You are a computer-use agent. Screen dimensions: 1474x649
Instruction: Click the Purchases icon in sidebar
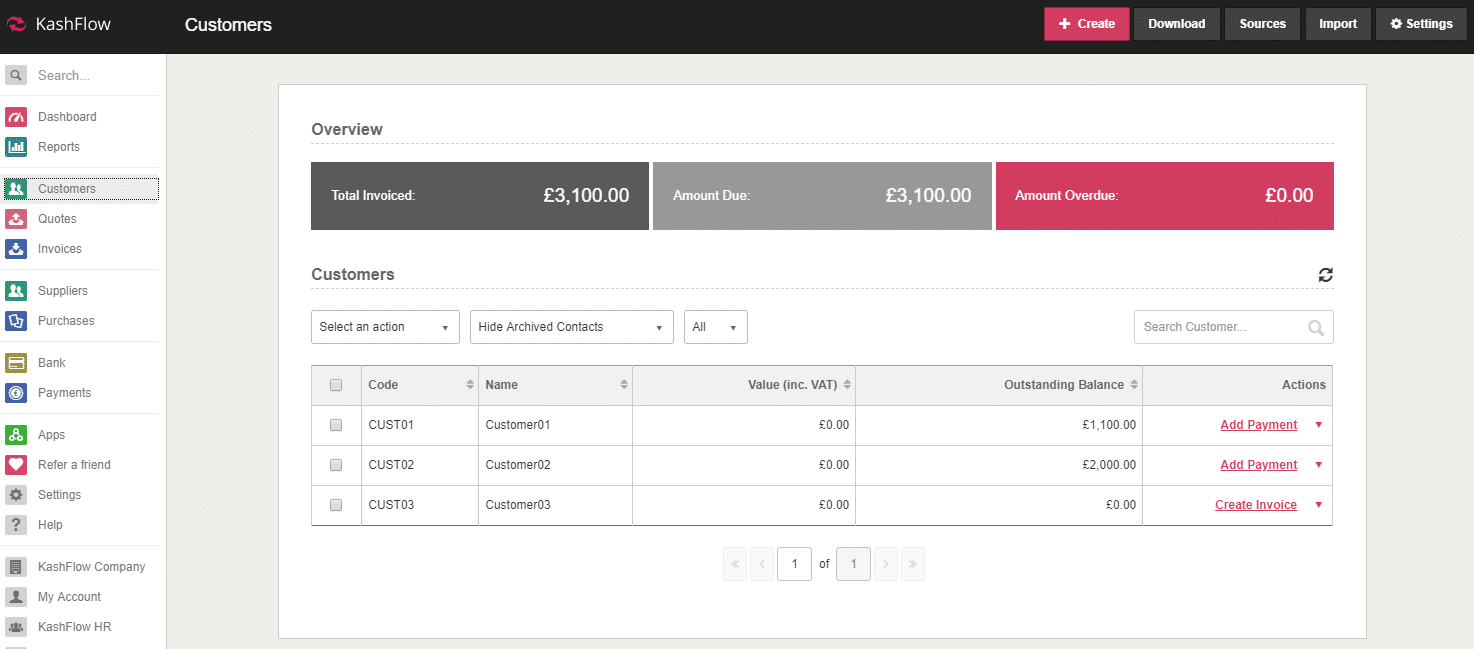click(16, 321)
